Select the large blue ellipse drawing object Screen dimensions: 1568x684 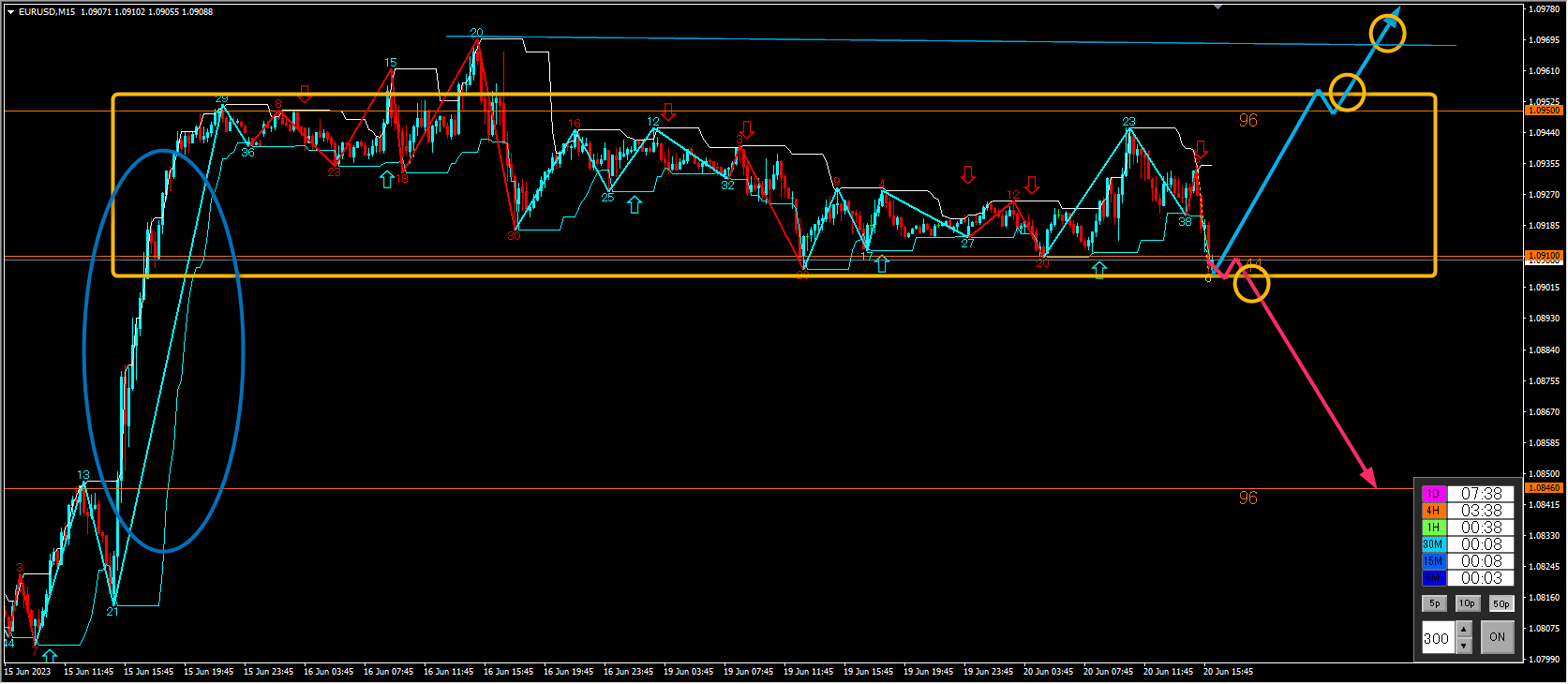point(163,350)
